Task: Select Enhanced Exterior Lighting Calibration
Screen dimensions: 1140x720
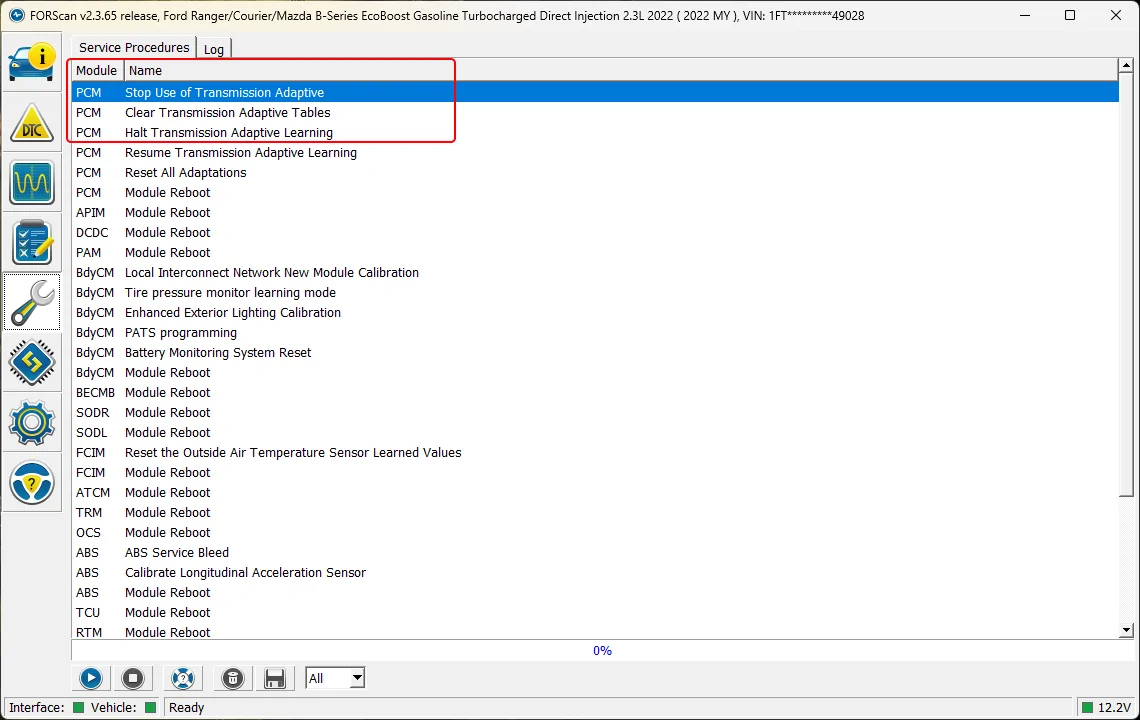Action: [595, 313]
